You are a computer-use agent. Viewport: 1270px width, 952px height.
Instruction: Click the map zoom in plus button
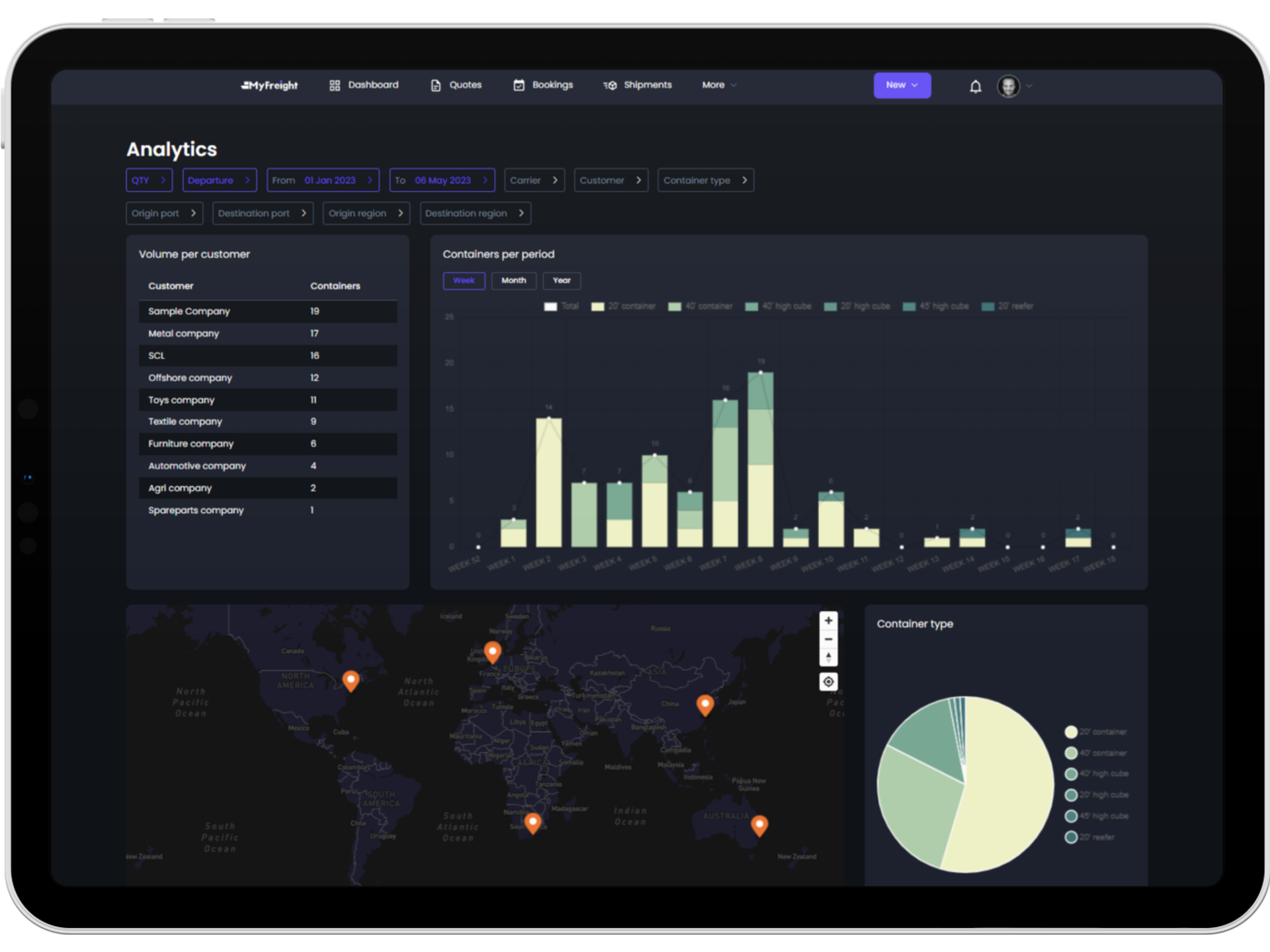tap(828, 621)
